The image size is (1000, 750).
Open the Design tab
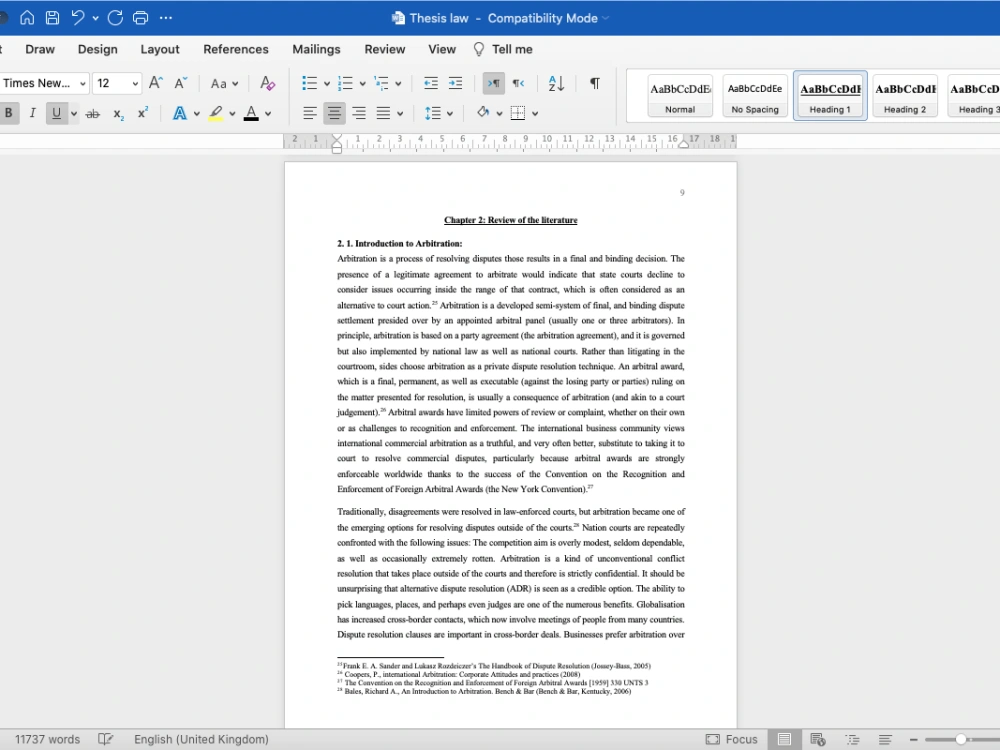(x=98, y=49)
